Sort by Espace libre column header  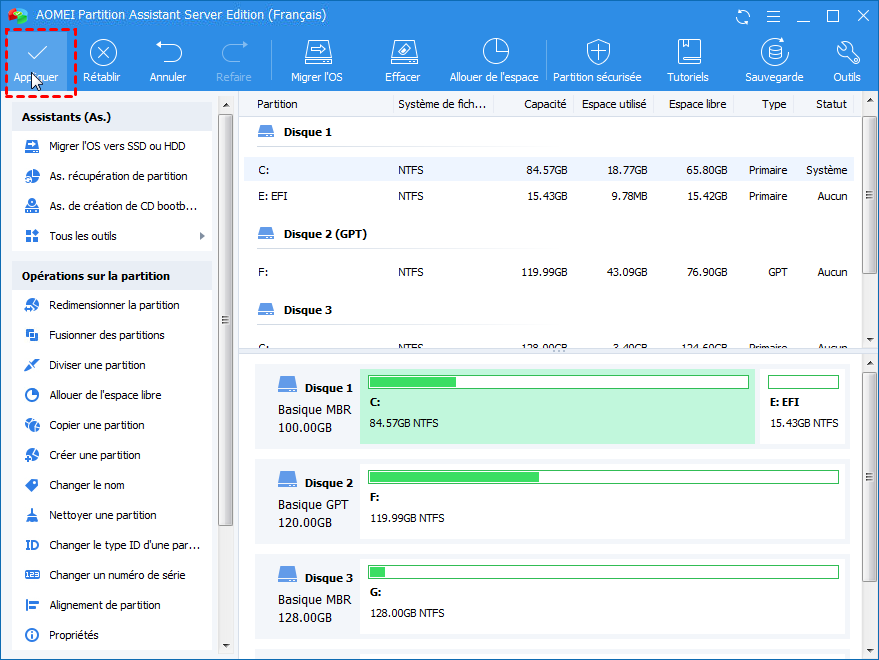[x=698, y=104]
